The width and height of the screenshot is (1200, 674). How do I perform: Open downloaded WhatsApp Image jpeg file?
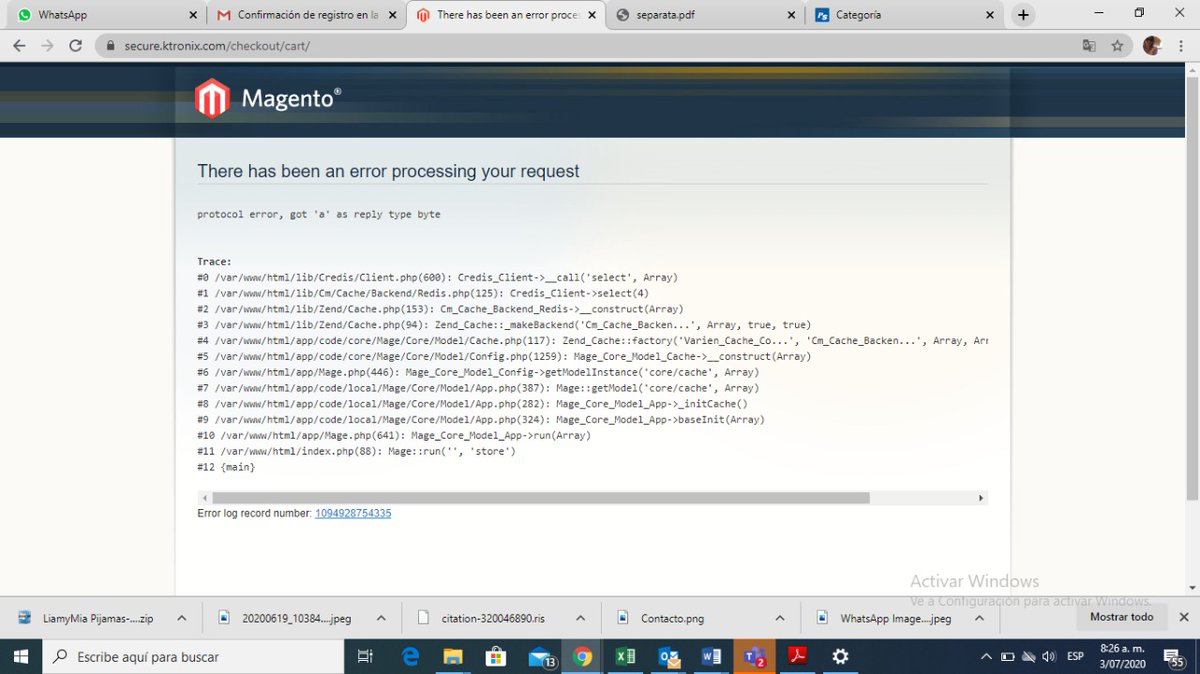[886, 618]
